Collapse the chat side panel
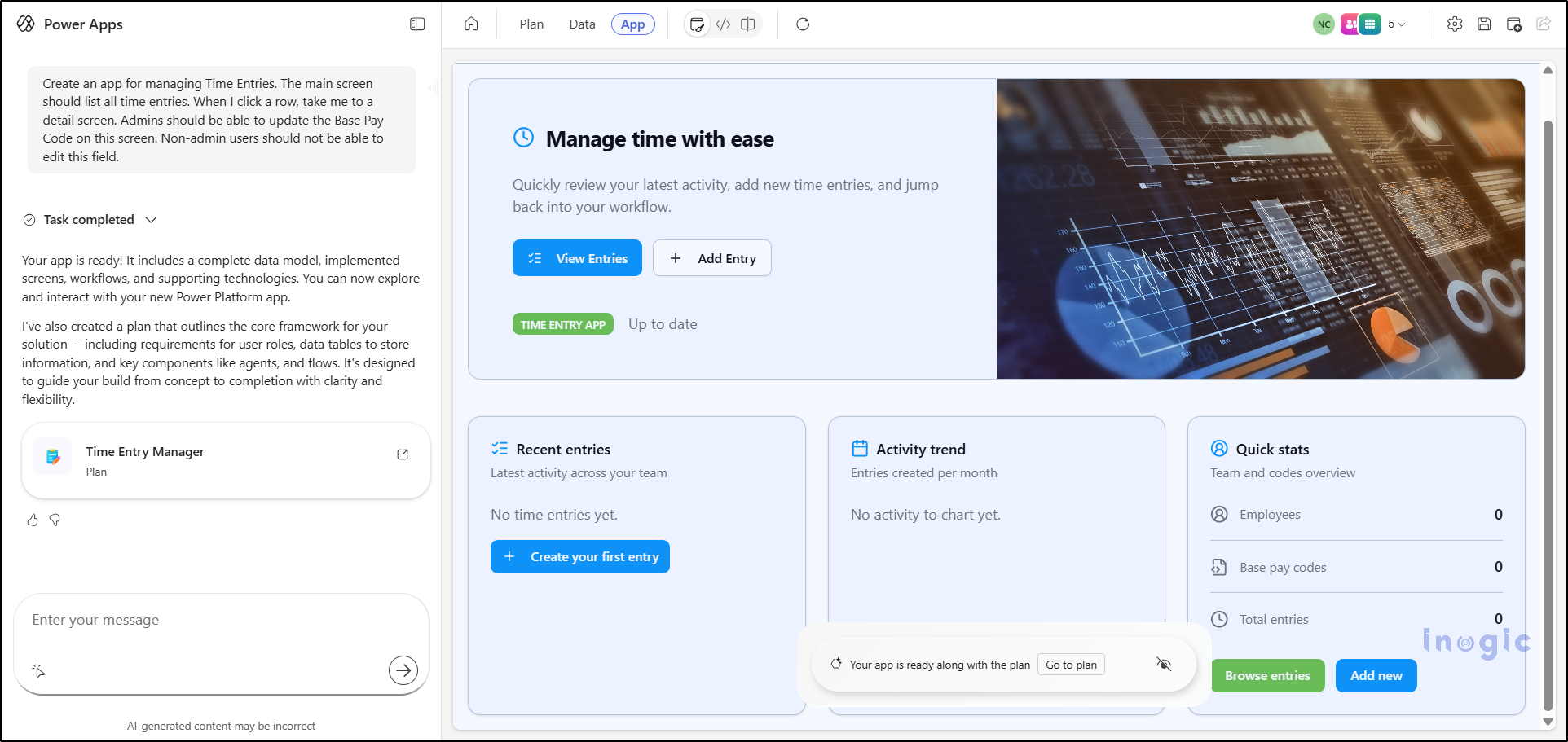Viewport: 1568px width, 742px height. [x=417, y=24]
